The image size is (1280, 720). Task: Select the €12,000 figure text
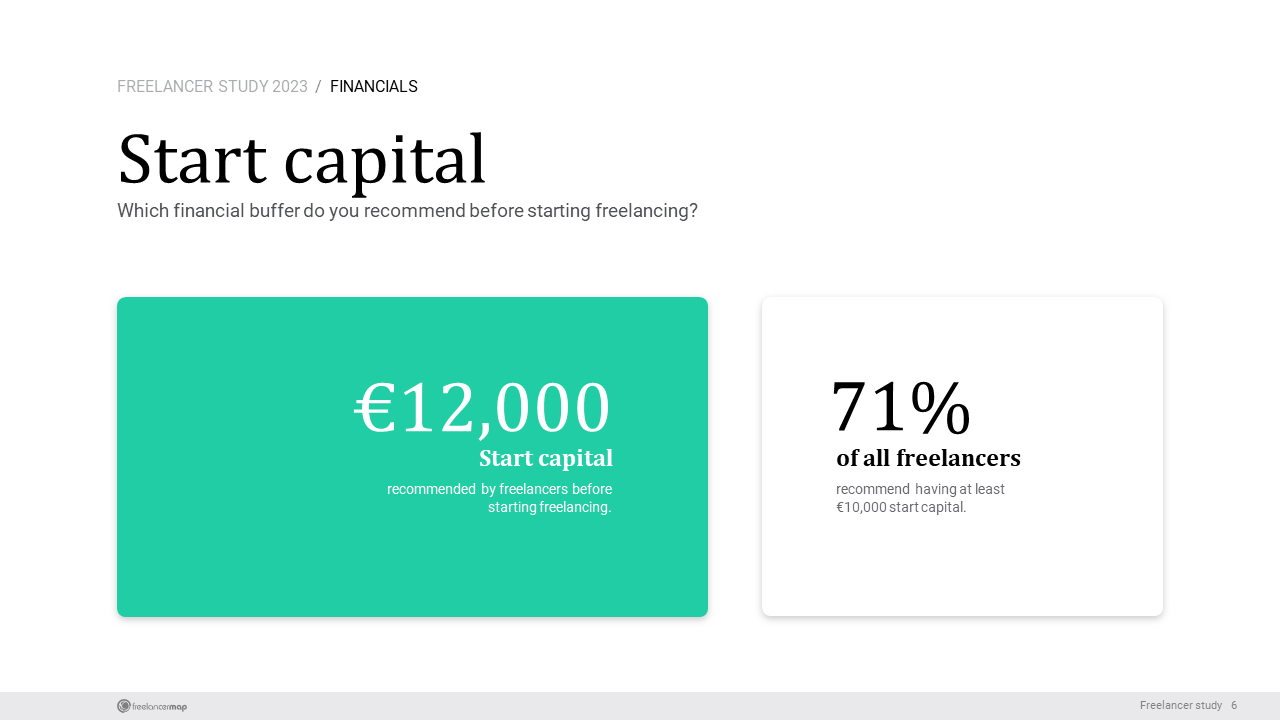click(482, 408)
